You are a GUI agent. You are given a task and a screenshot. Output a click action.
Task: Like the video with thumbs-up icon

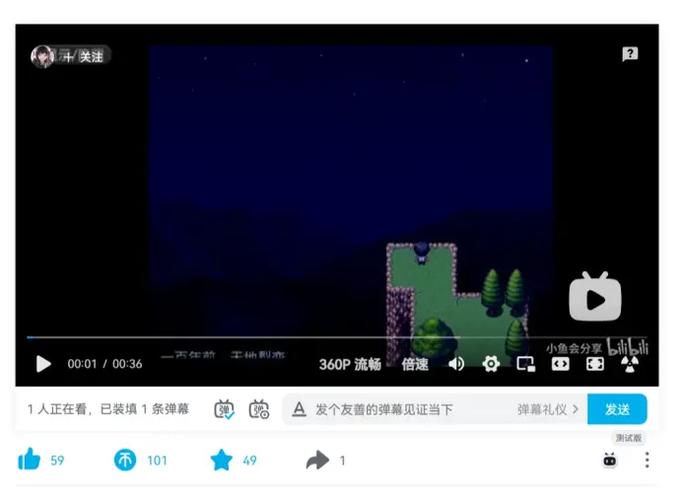click(29, 459)
